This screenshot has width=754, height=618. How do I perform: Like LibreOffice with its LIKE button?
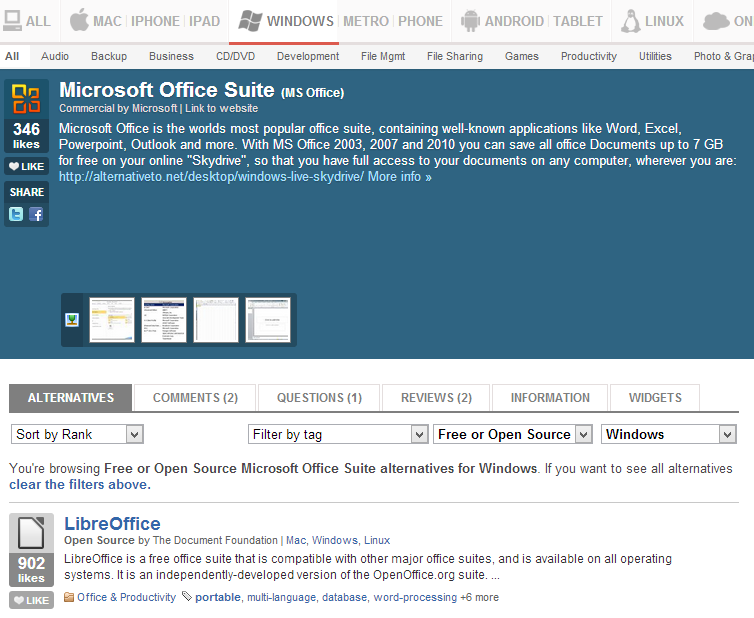coord(31,600)
